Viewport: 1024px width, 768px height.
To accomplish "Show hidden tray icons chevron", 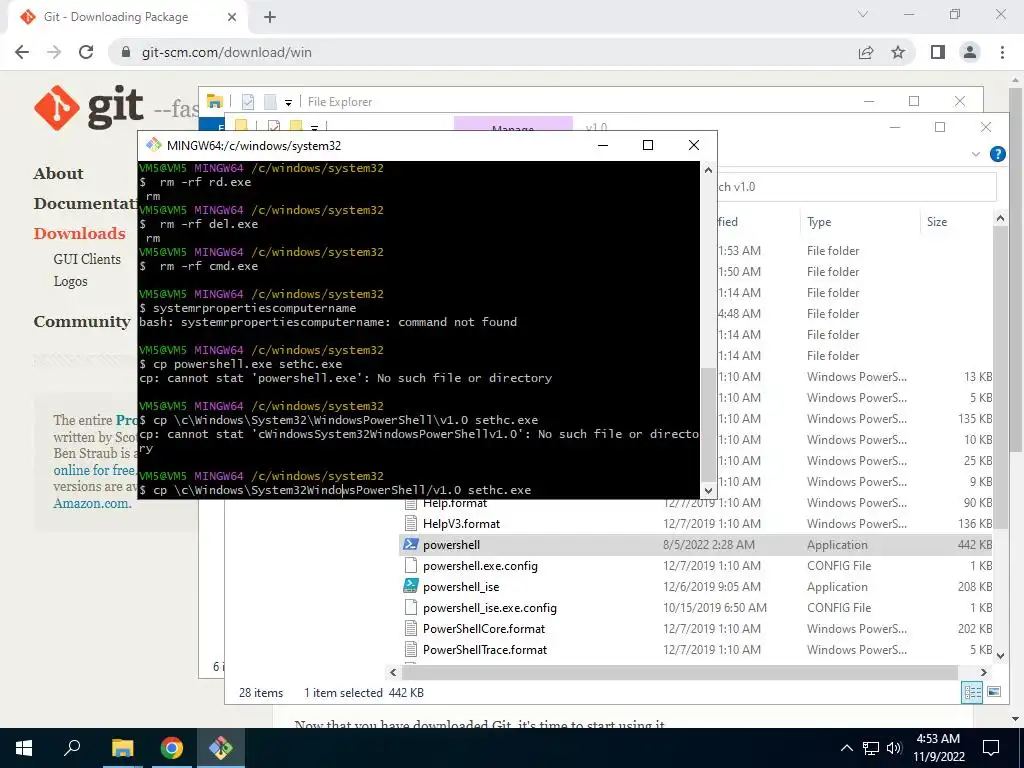I will coord(846,748).
